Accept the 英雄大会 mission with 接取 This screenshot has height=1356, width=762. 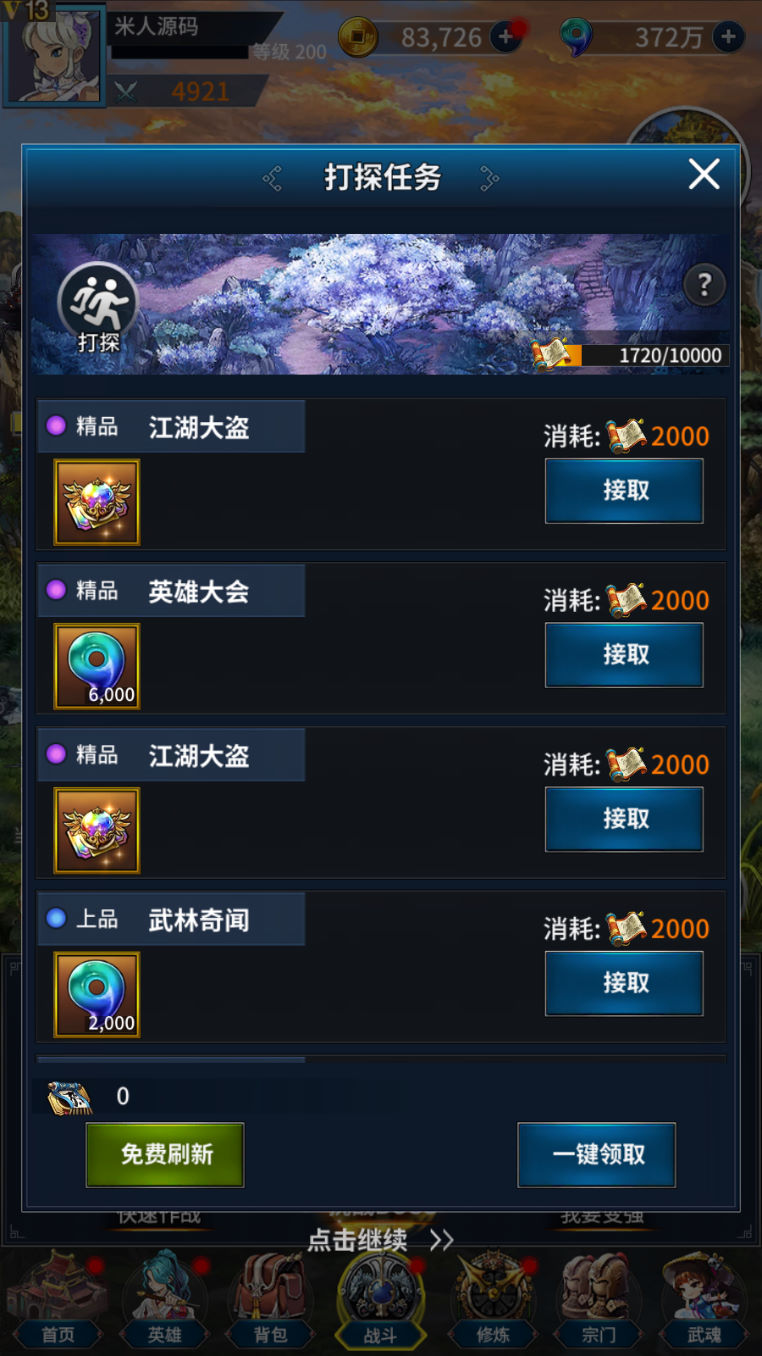point(624,655)
